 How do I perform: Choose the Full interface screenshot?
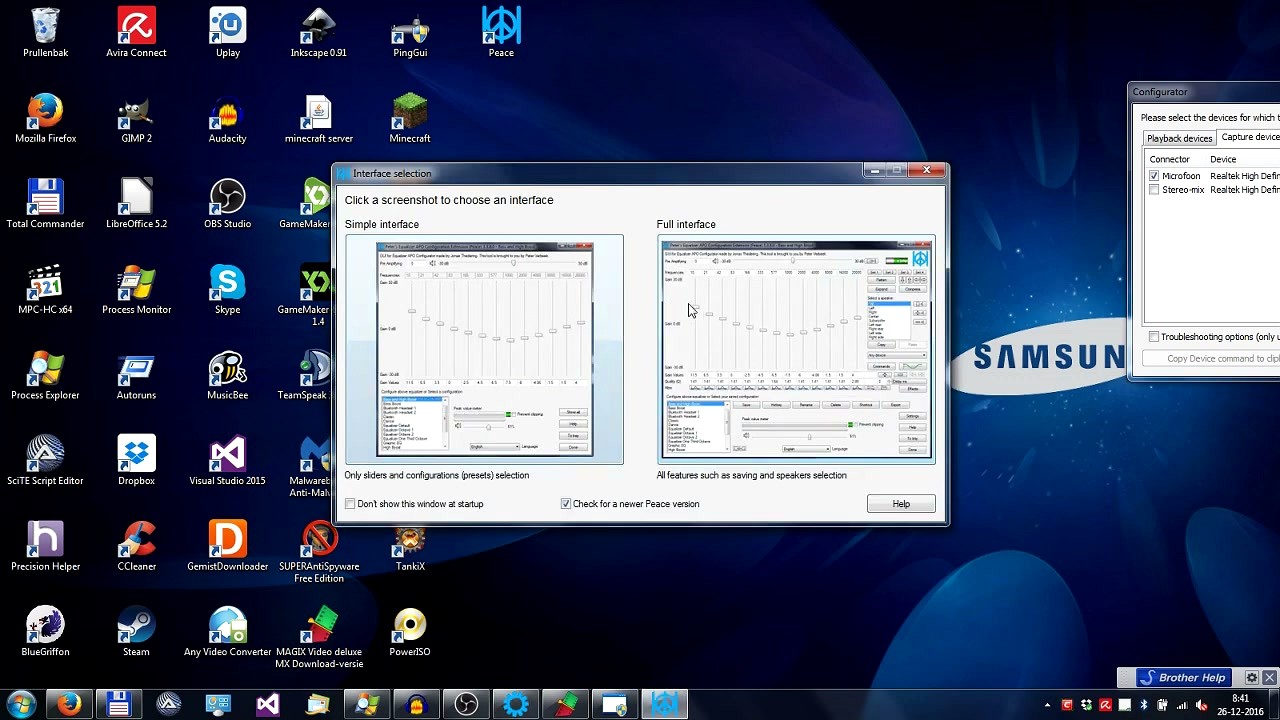click(795, 349)
